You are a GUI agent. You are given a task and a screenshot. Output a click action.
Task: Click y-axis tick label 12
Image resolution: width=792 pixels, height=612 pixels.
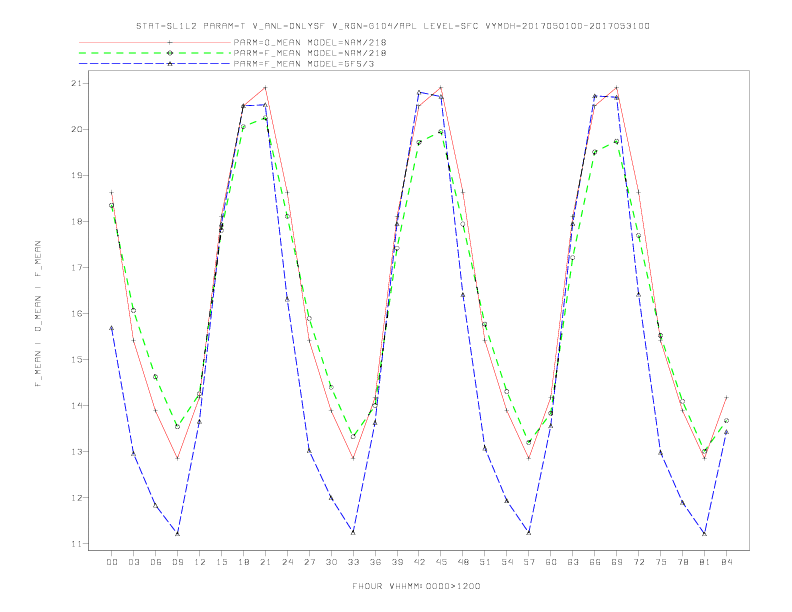76,497
